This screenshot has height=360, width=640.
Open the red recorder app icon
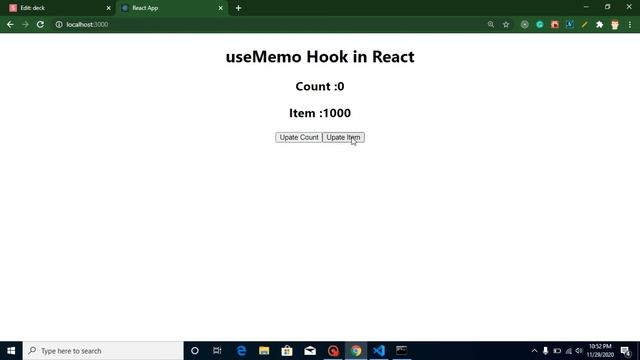tap(333, 351)
